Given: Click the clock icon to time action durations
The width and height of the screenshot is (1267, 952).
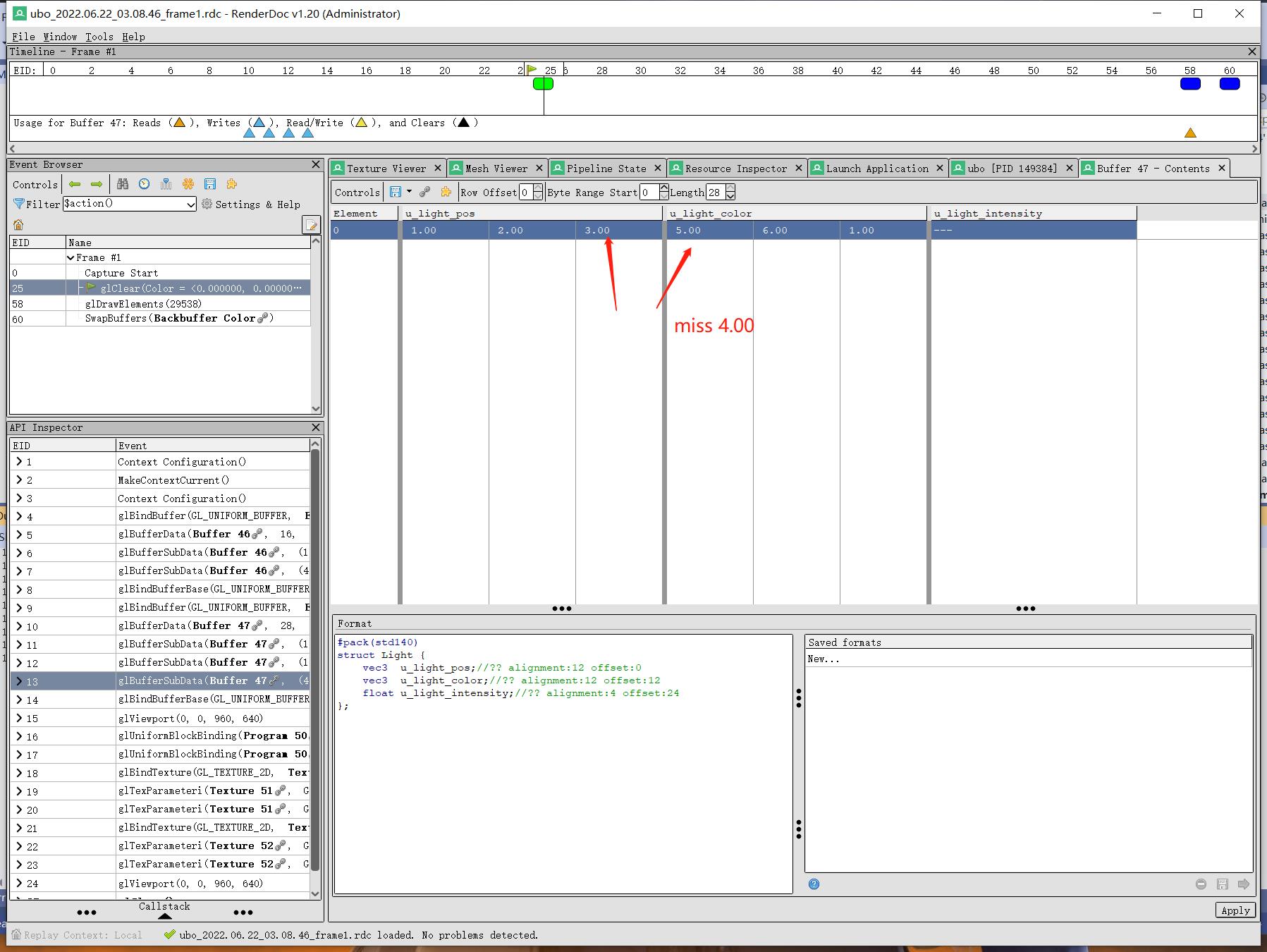Looking at the screenshot, I should pos(144,184).
